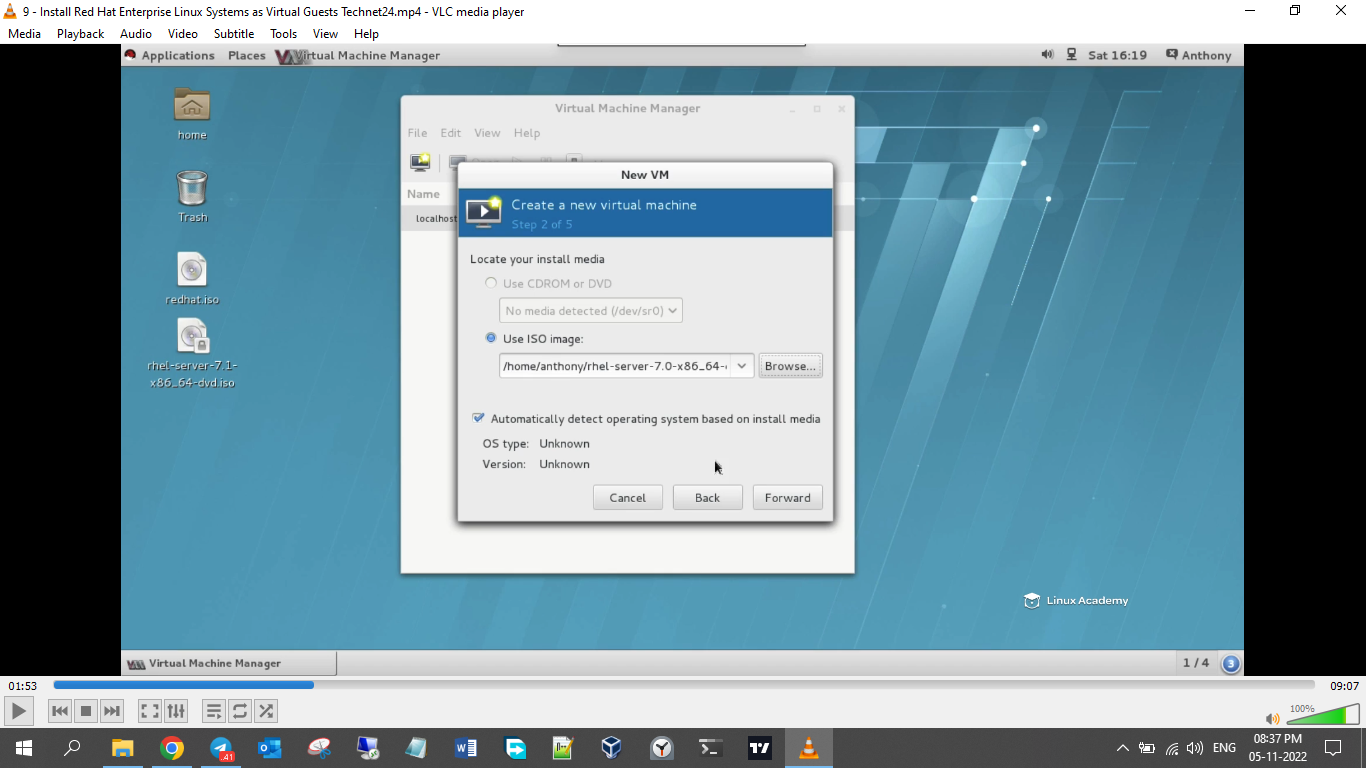
Task: Open TradingView from taskbar
Action: click(760, 748)
